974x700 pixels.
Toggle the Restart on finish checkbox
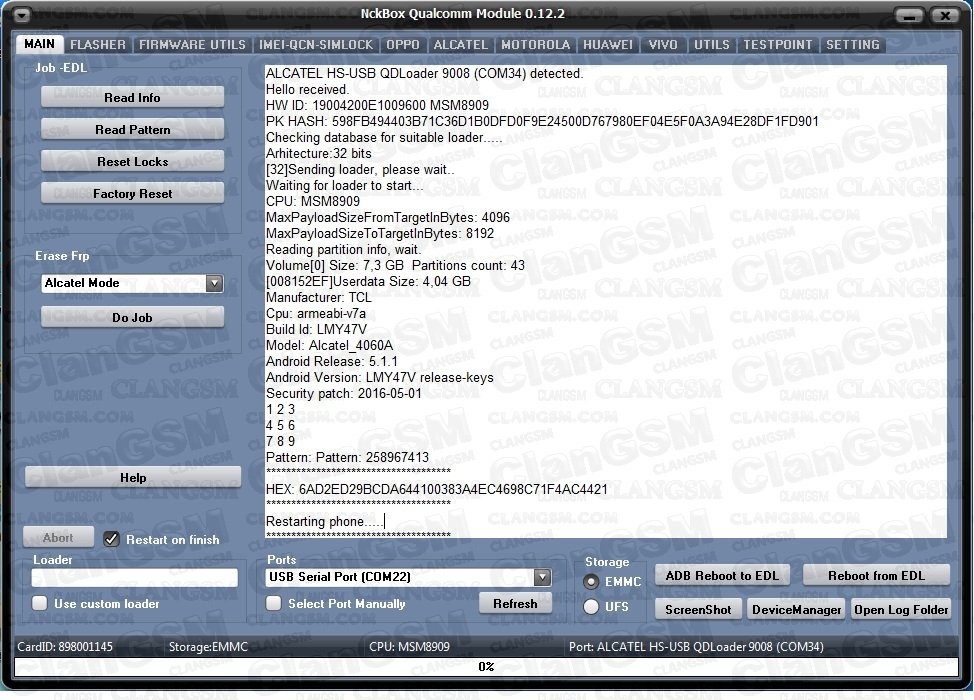click(112, 539)
